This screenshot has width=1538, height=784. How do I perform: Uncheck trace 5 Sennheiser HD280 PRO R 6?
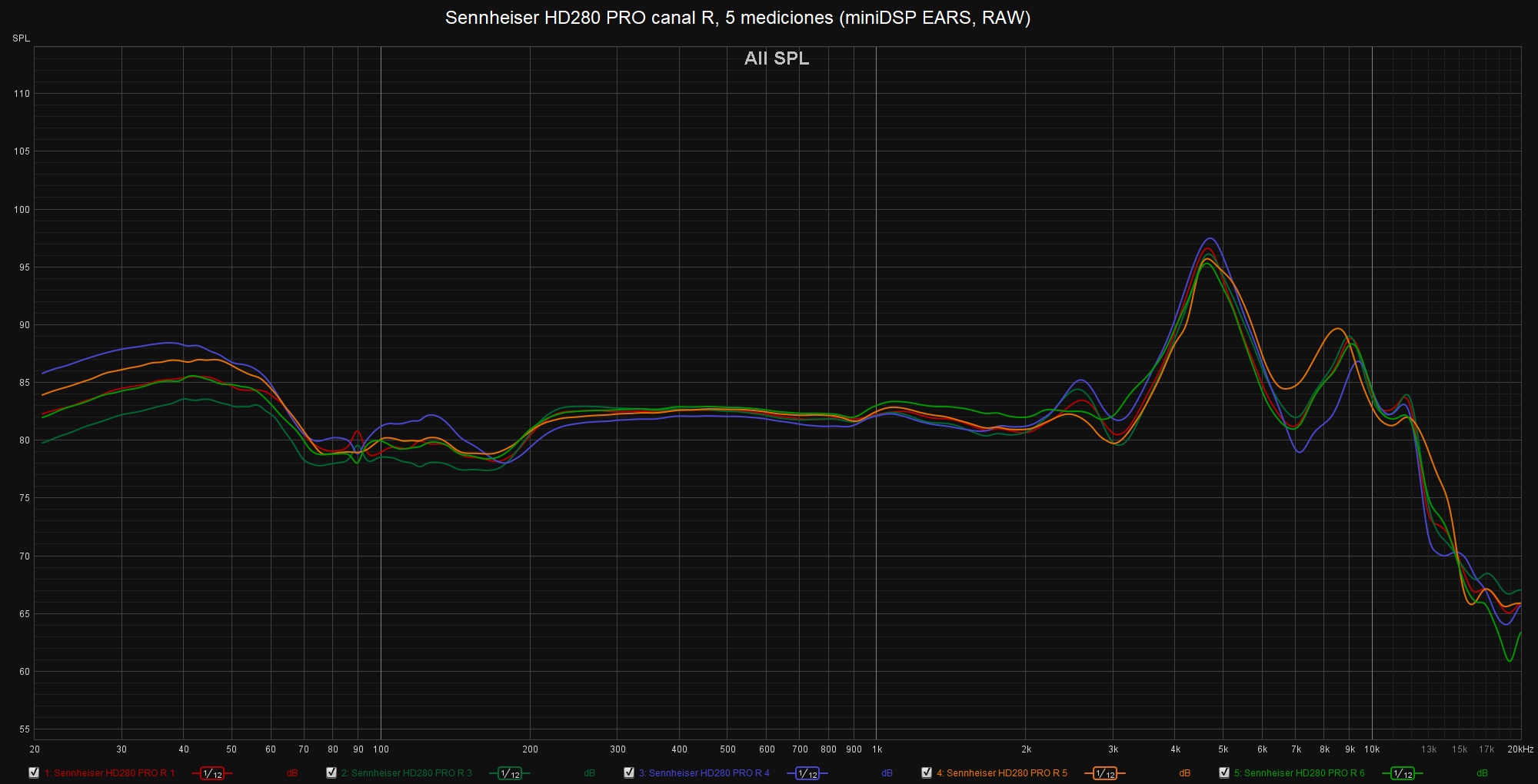(x=1224, y=772)
